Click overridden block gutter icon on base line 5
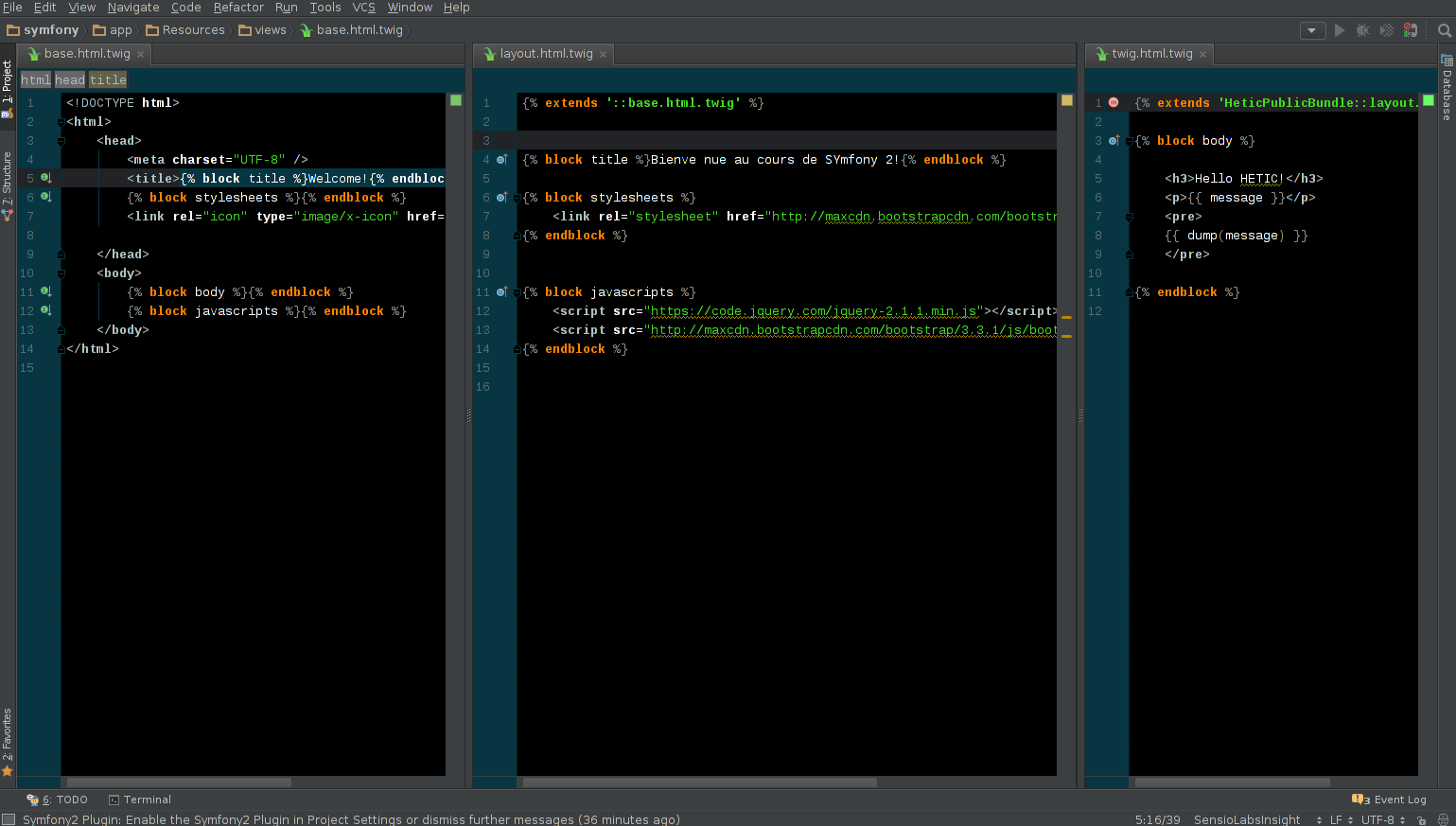Viewport: 1456px width, 826px height. pyautogui.click(x=45, y=178)
